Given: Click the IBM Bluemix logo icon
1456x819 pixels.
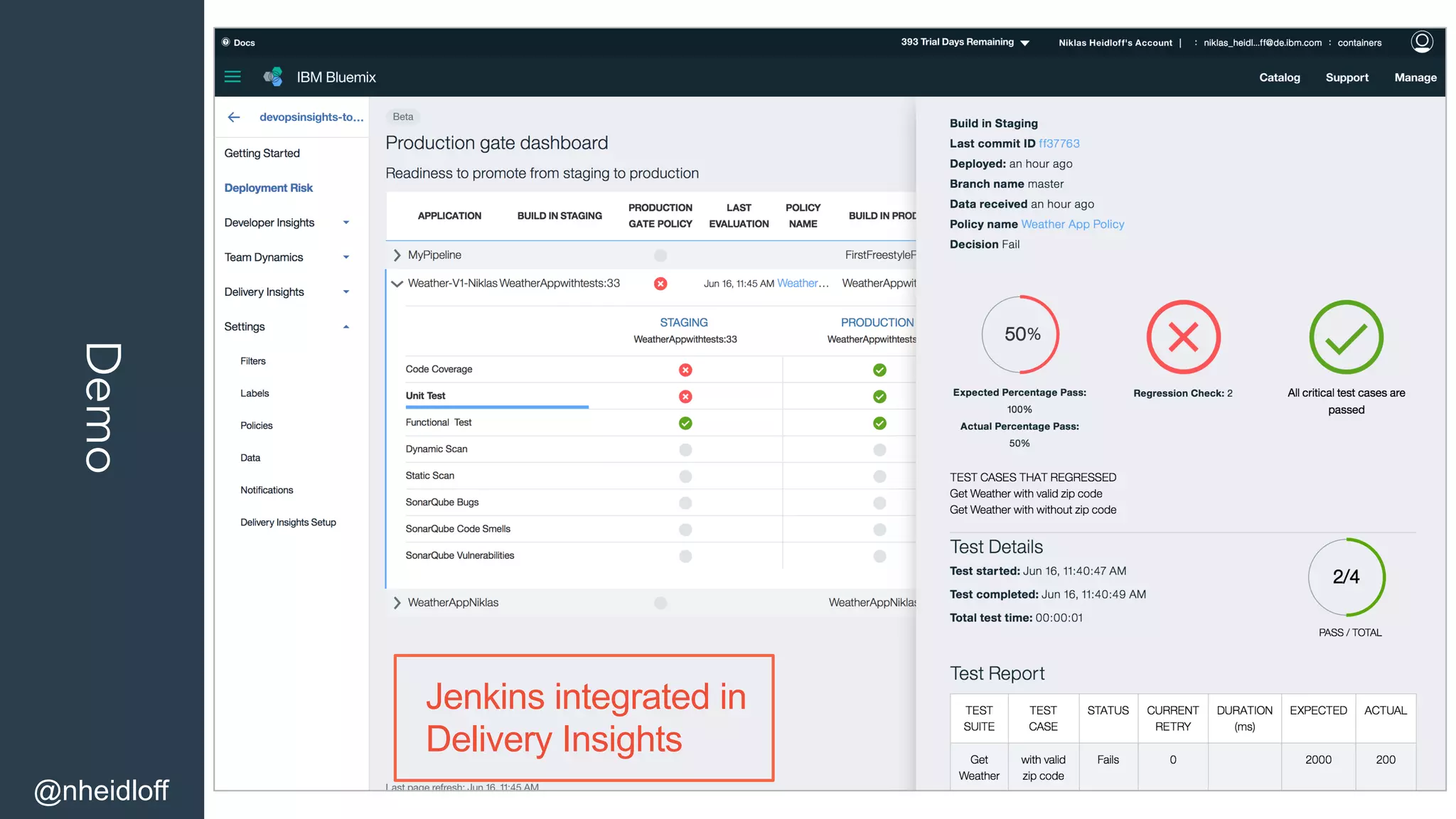Looking at the screenshot, I should click(273, 77).
